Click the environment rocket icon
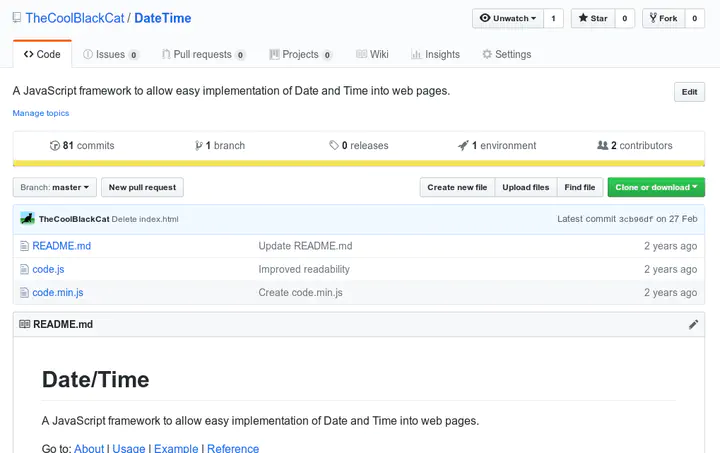Screen dimensions: 720x453 coord(463,146)
